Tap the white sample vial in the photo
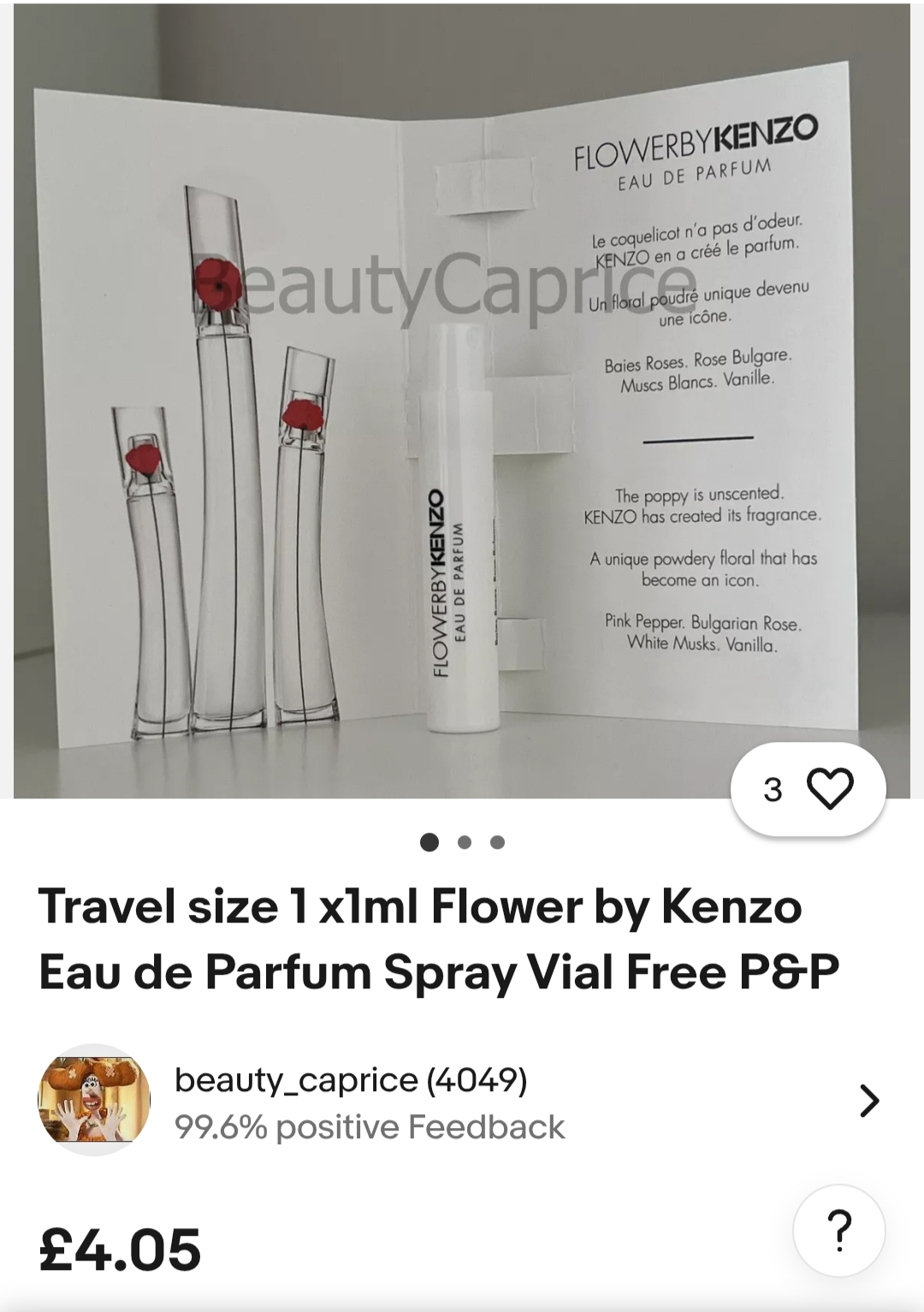The image size is (924, 1312). [x=458, y=528]
